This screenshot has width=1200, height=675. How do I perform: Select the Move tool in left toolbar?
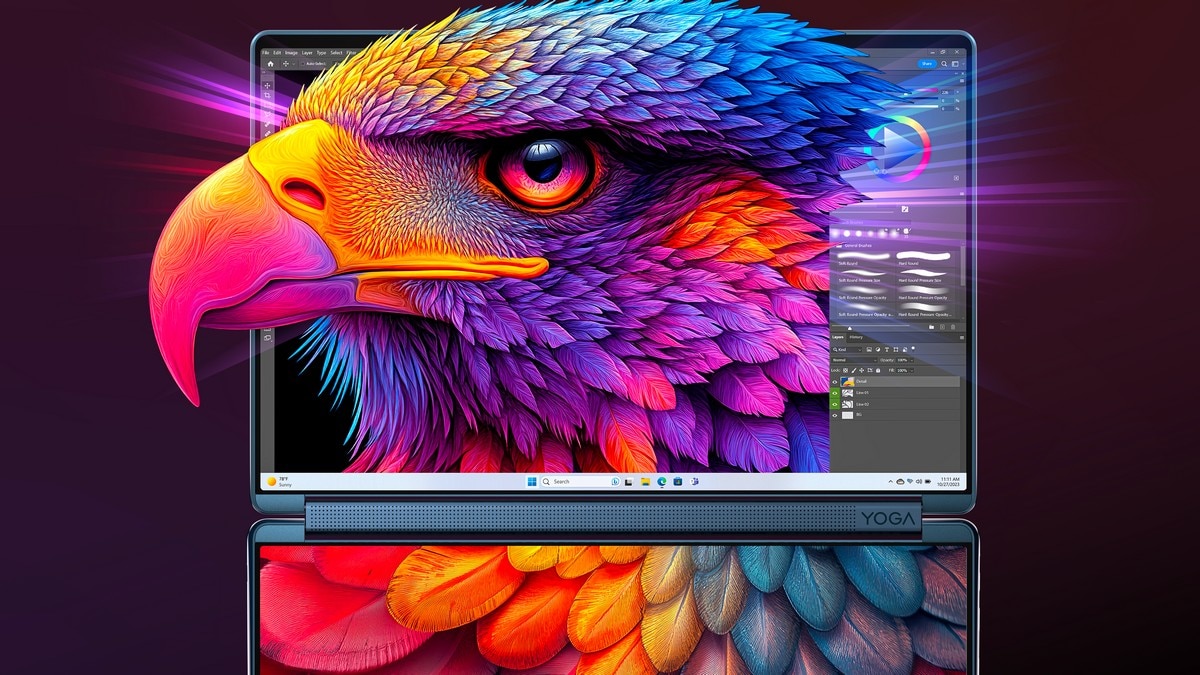[267, 86]
